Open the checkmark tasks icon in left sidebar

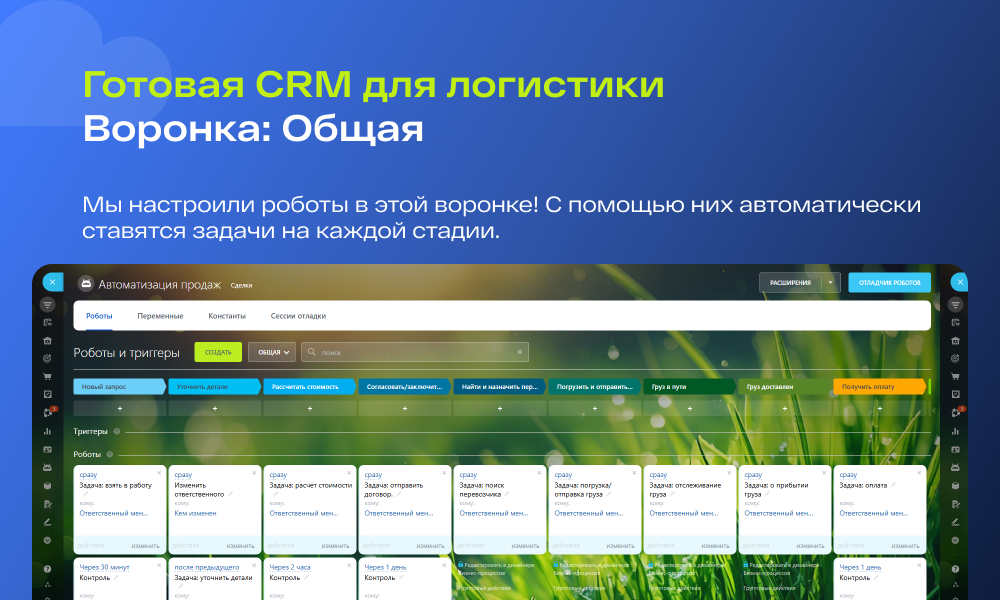(x=47, y=395)
